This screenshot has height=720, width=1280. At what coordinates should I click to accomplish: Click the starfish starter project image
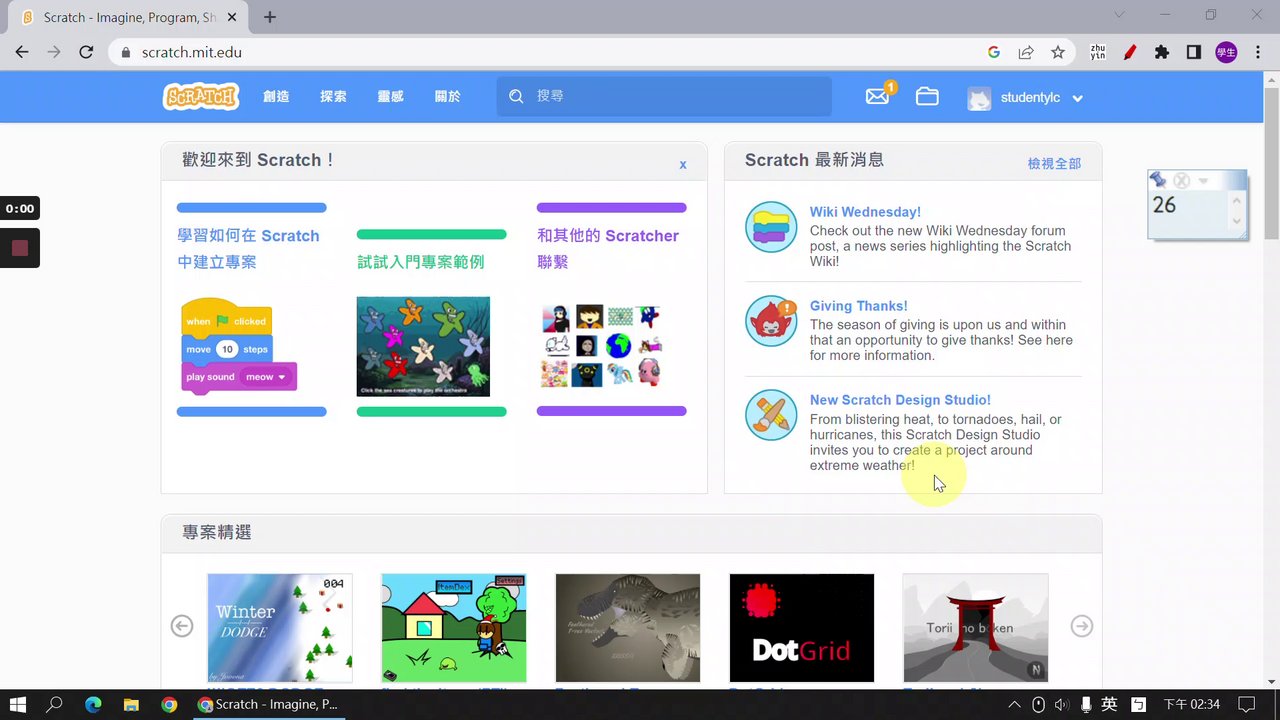coord(423,346)
